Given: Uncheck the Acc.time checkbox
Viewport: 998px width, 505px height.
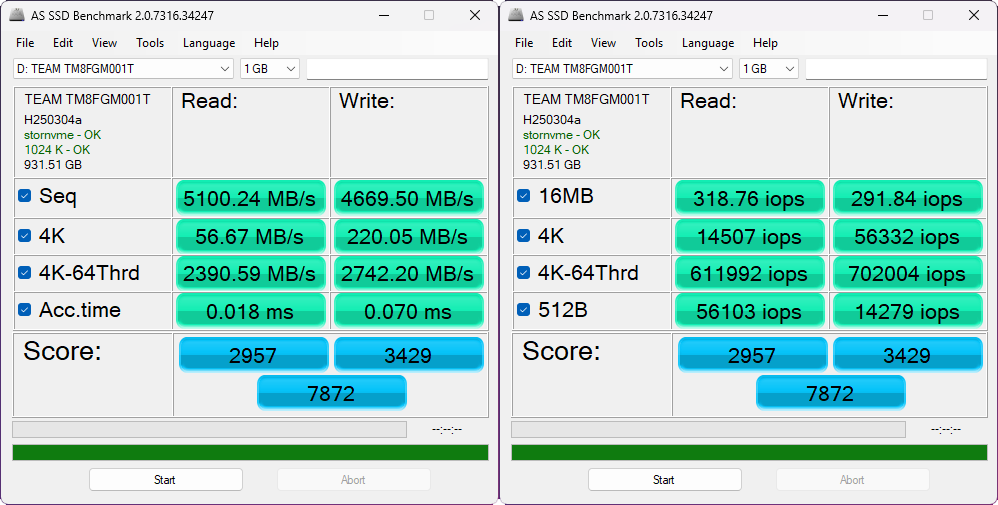Looking at the screenshot, I should click(25, 309).
